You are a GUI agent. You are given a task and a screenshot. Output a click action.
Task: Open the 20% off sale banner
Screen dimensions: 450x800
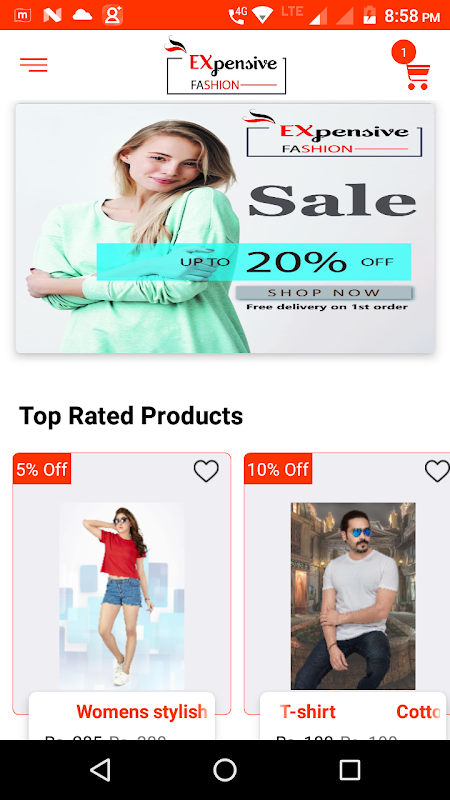click(x=225, y=228)
